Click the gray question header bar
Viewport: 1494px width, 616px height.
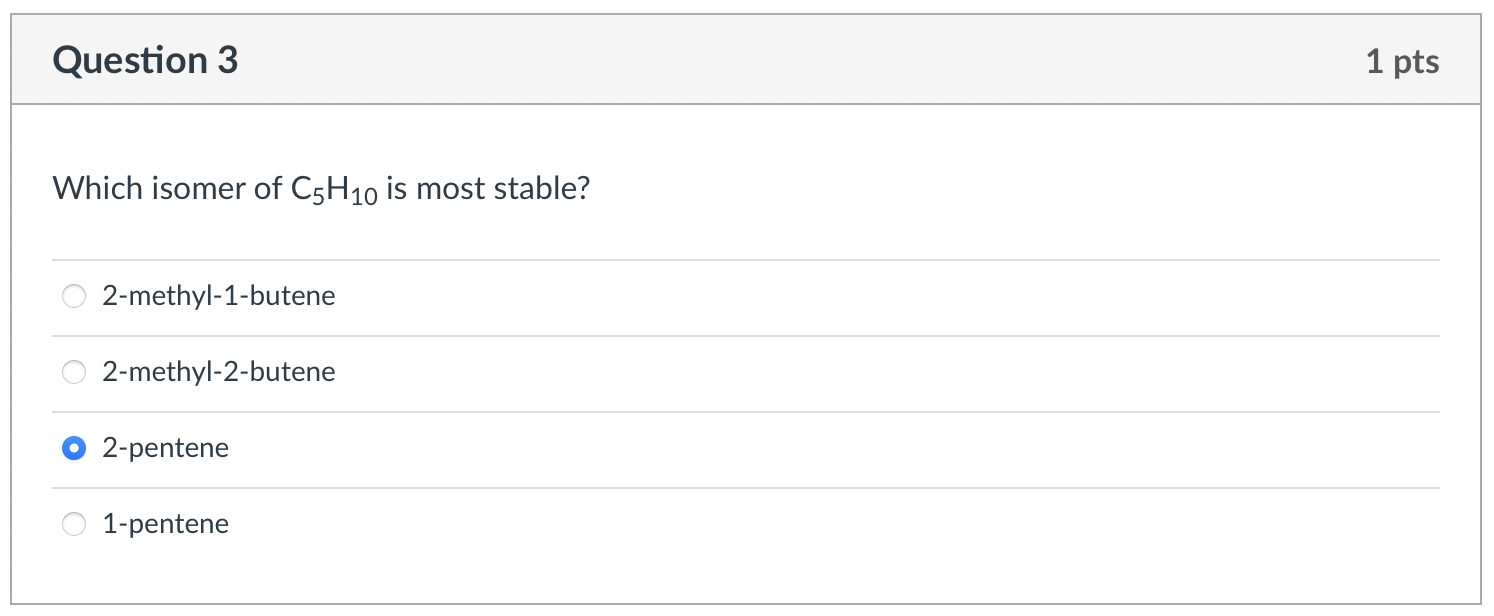(746, 59)
